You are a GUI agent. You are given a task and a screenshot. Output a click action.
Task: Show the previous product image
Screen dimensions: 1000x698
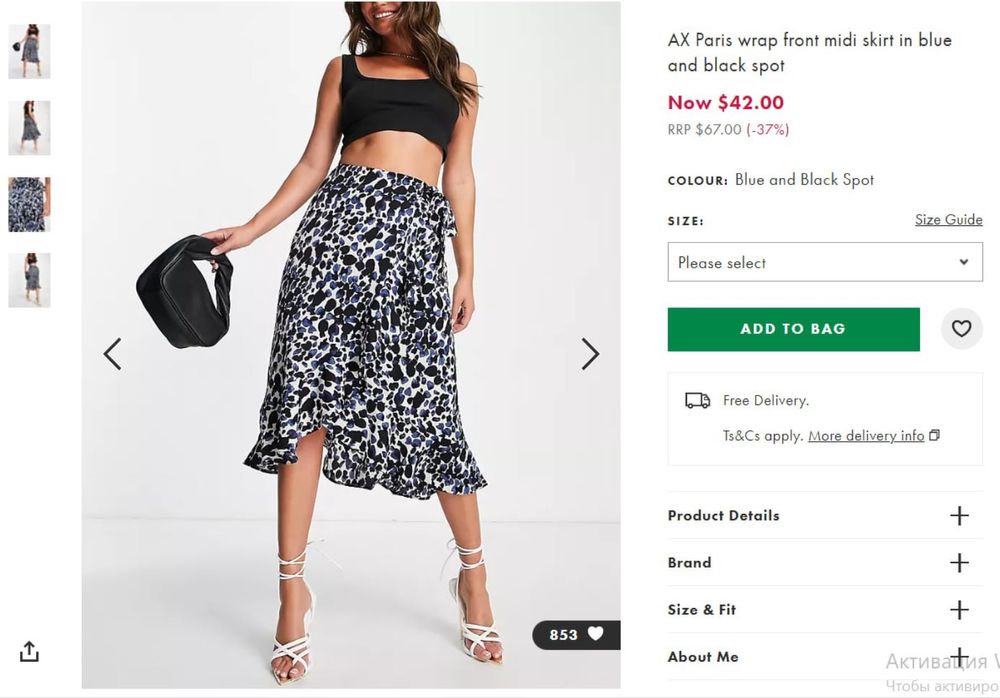[112, 354]
